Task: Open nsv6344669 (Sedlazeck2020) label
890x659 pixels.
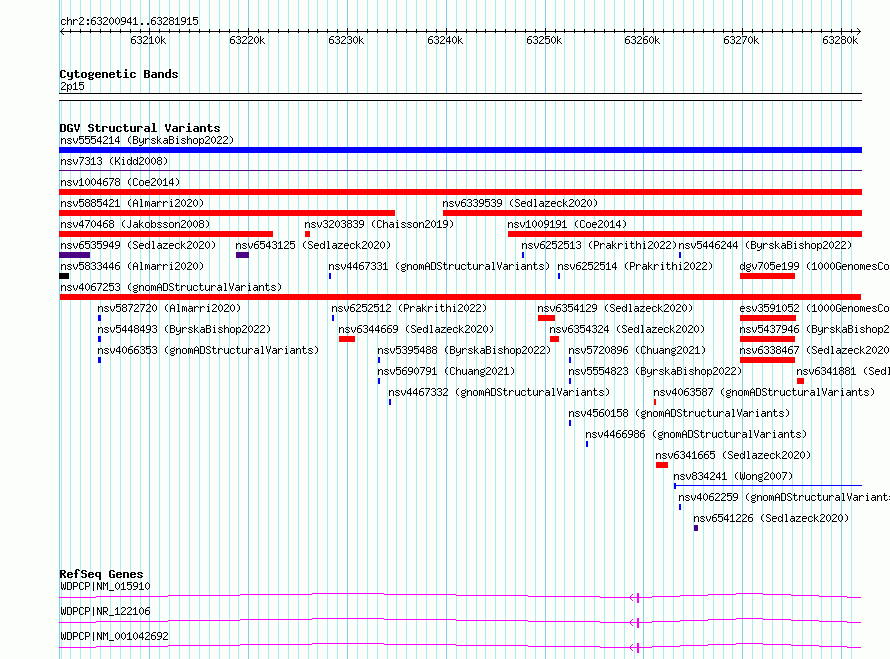Action: pyautogui.click(x=416, y=329)
